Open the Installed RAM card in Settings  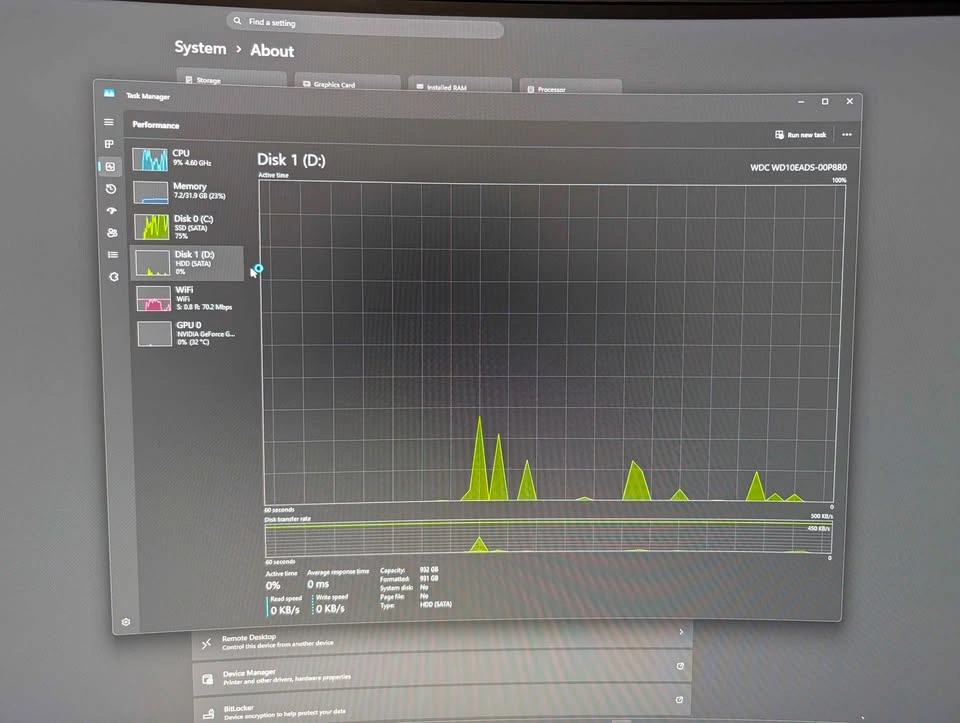coord(460,86)
